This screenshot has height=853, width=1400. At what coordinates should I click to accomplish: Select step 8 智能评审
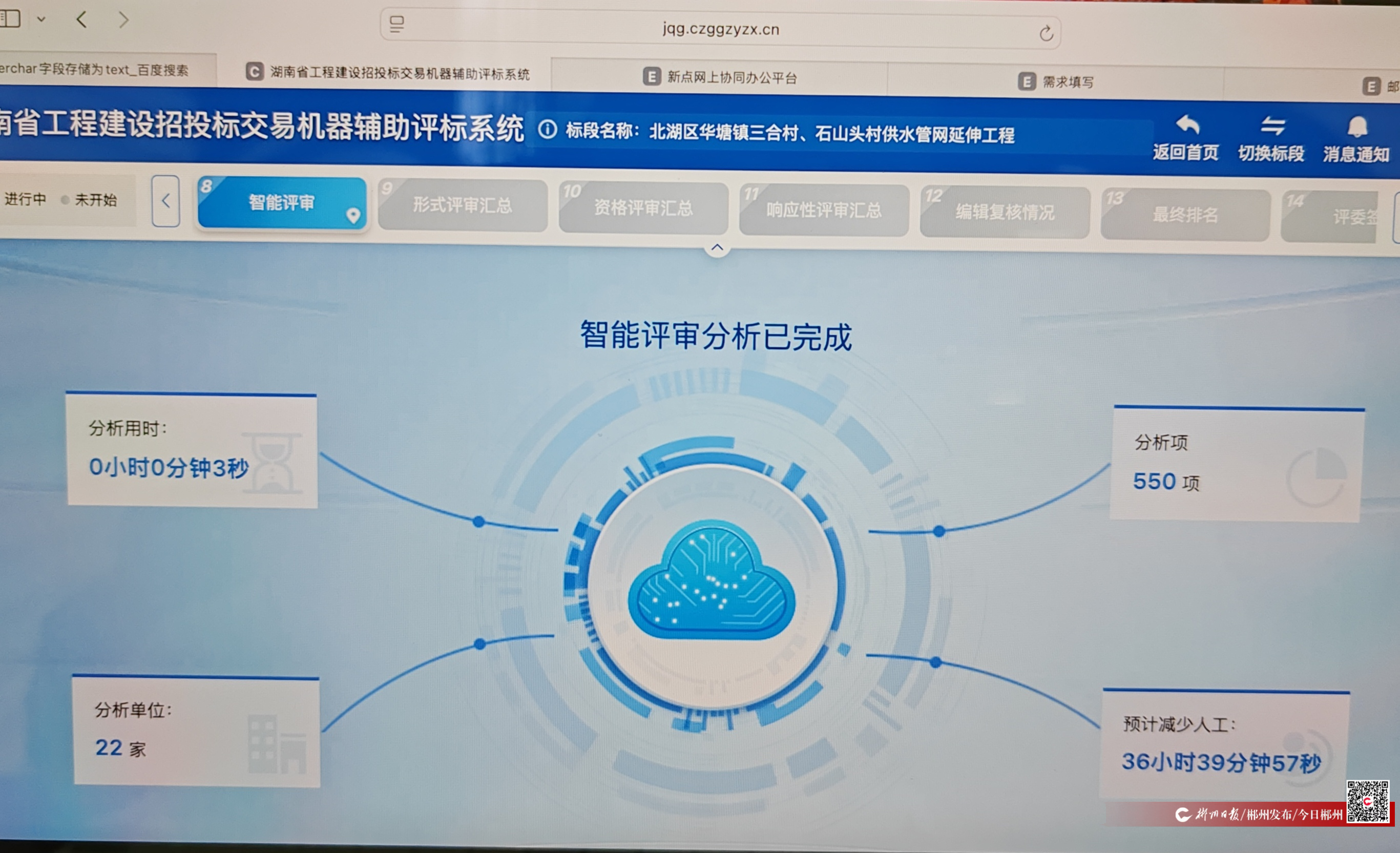(x=282, y=203)
